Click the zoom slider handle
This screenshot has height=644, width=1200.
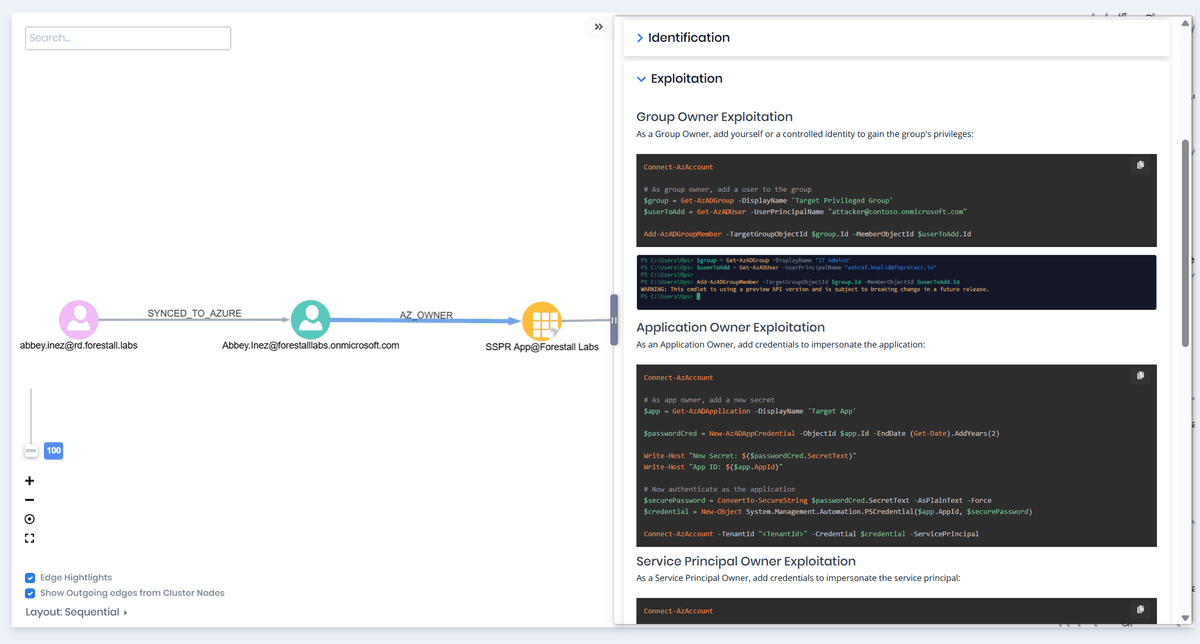[x=31, y=452]
